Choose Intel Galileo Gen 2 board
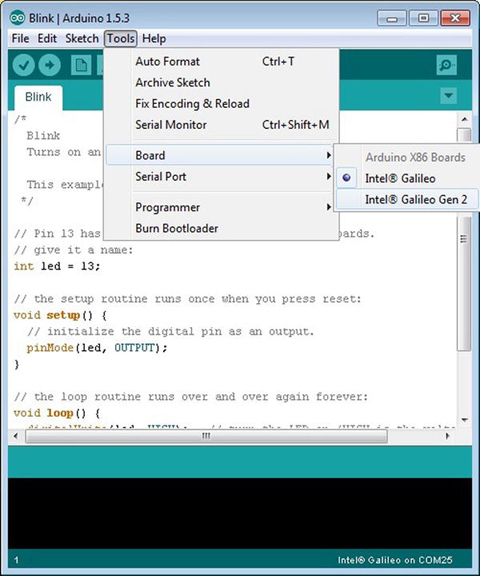 (x=408, y=199)
